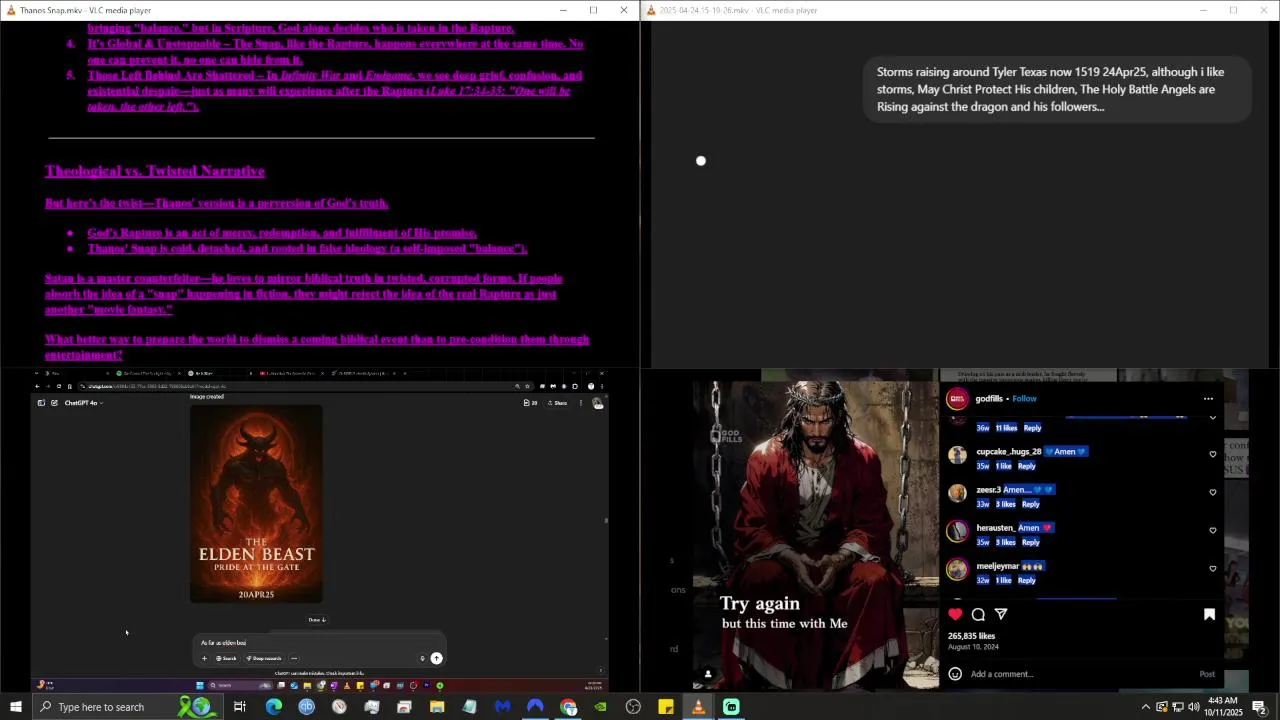Toggle the bookmark save icon
Viewport: 1280px width, 720px height.
click(x=1209, y=614)
